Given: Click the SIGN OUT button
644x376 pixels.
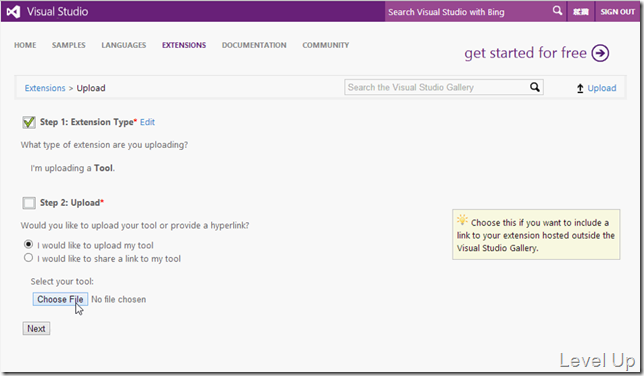Looking at the screenshot, I should [617, 12].
